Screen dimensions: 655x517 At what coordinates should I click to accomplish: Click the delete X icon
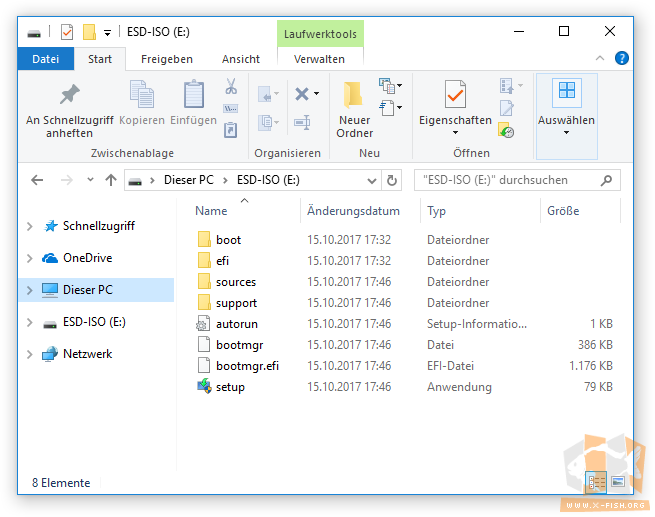pyautogui.click(x=302, y=94)
